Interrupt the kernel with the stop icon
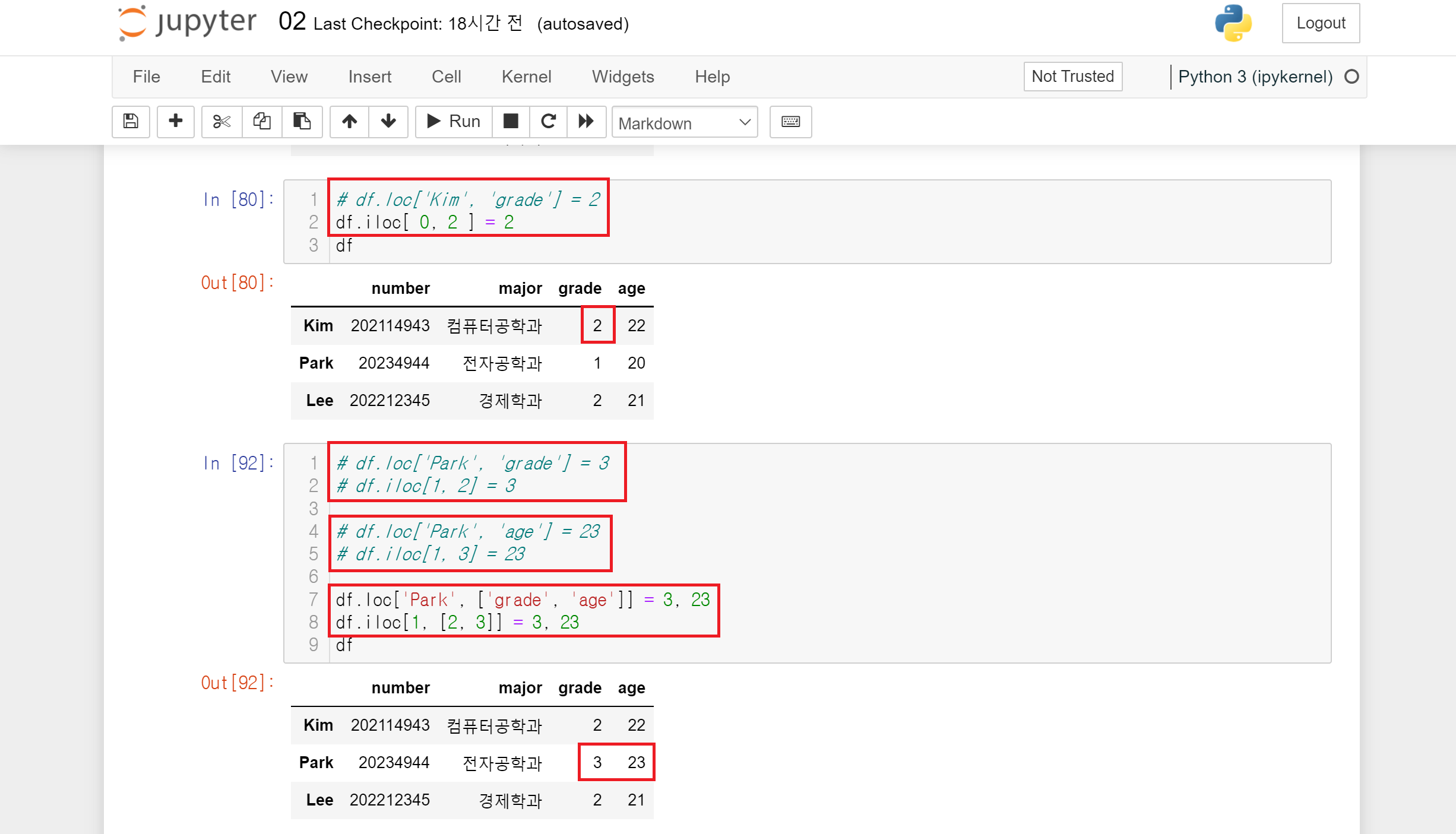 point(511,122)
